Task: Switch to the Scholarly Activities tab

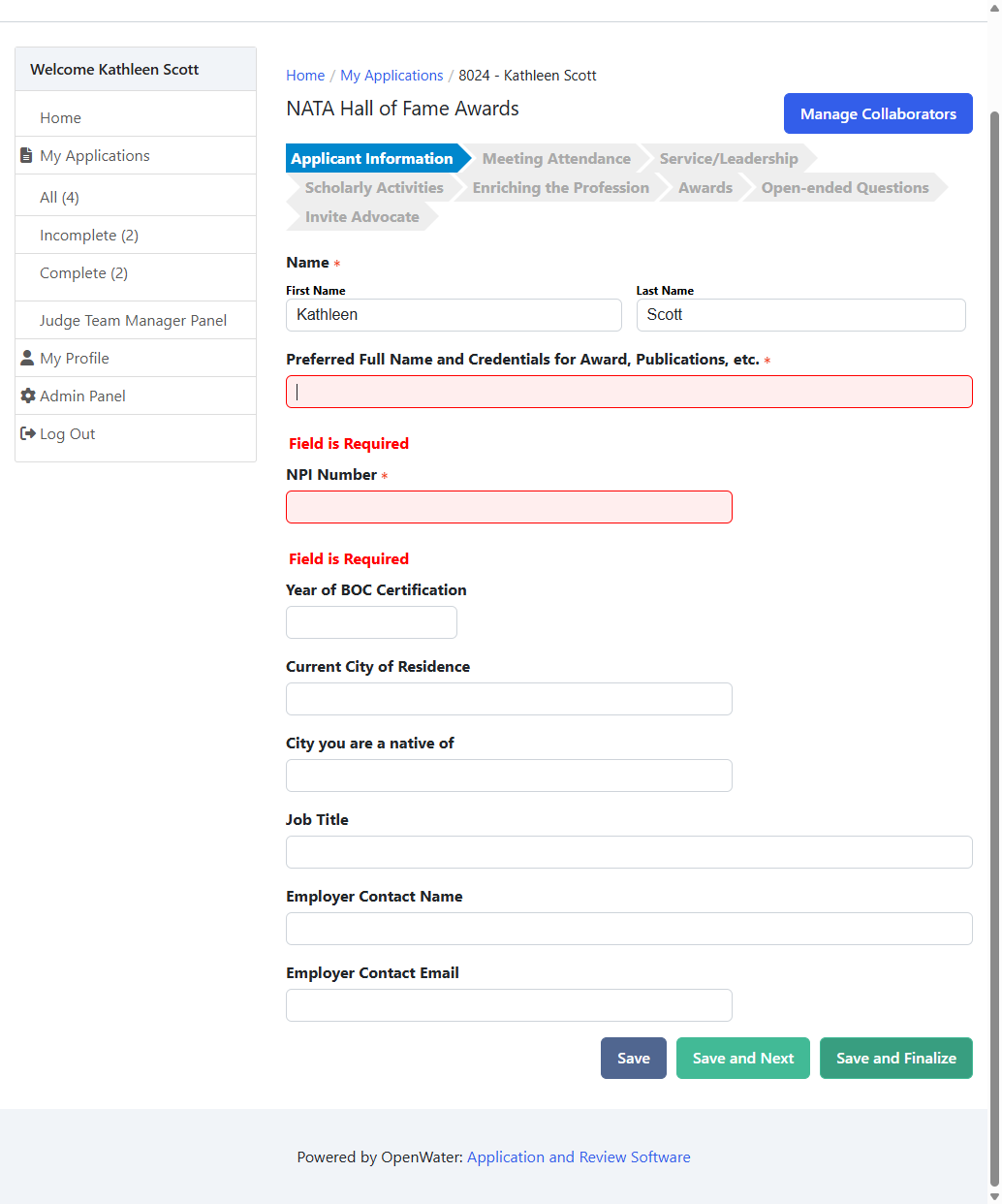Action: [374, 187]
